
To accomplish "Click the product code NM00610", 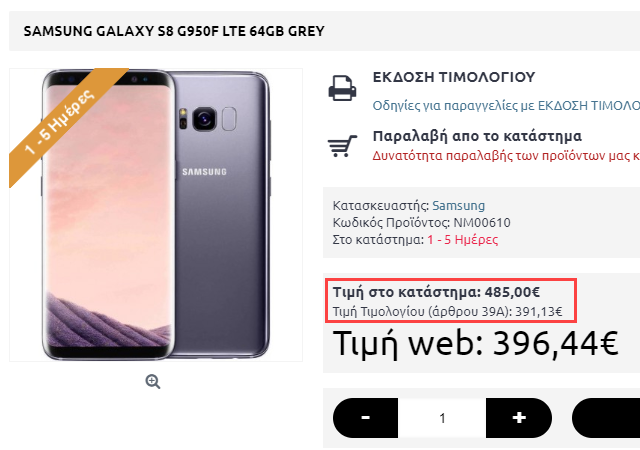I will 482,223.
